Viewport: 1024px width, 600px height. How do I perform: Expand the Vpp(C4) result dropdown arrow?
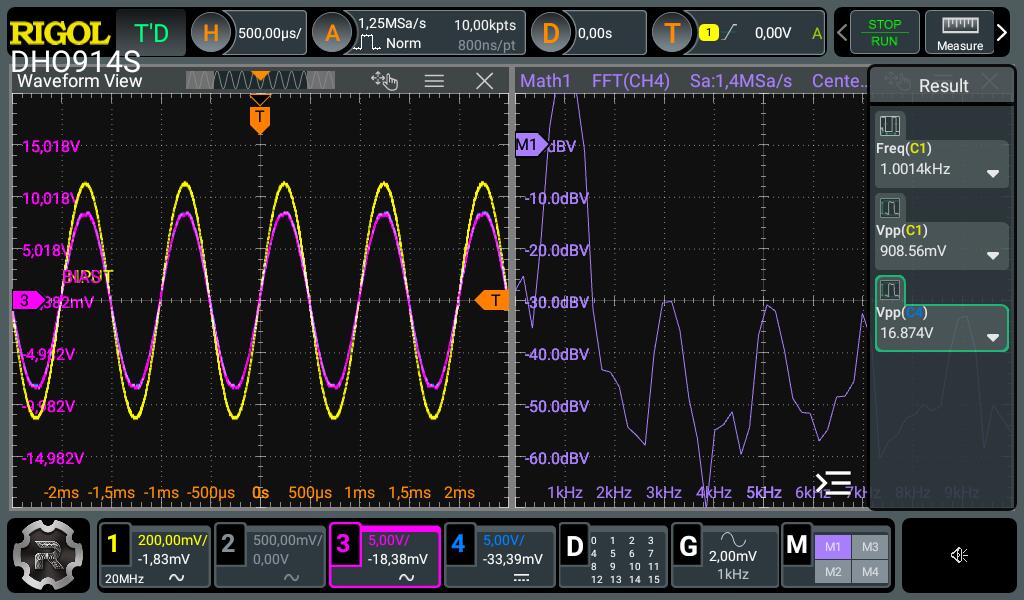pyautogui.click(x=993, y=338)
